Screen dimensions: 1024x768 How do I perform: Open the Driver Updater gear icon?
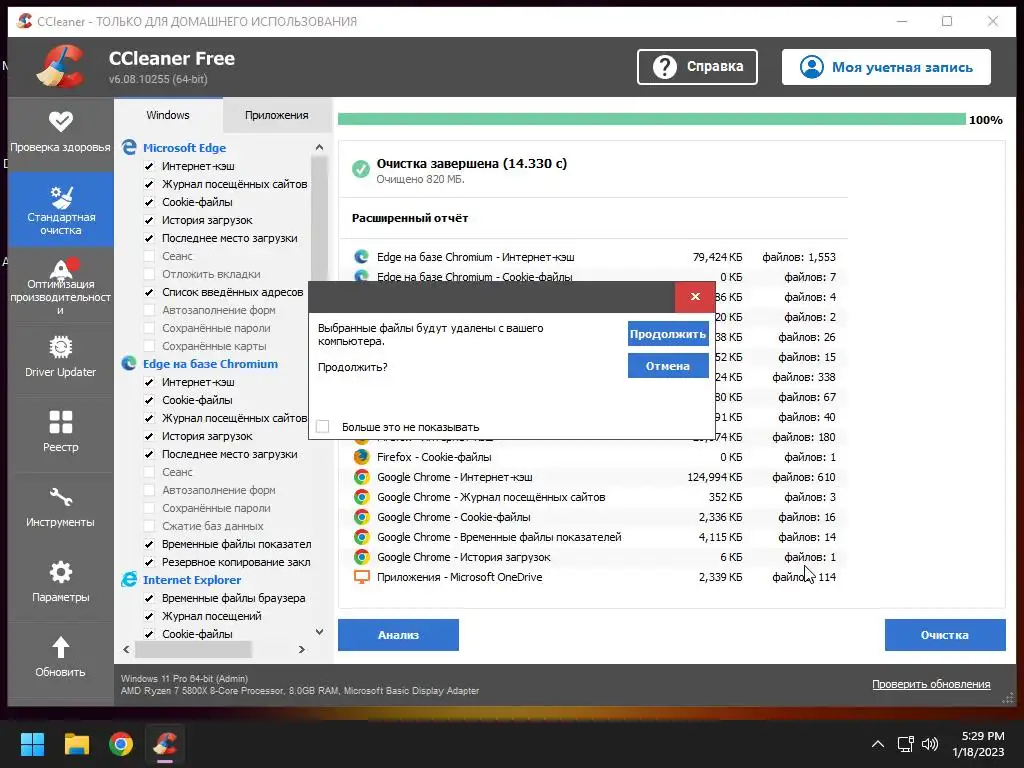pos(61,347)
